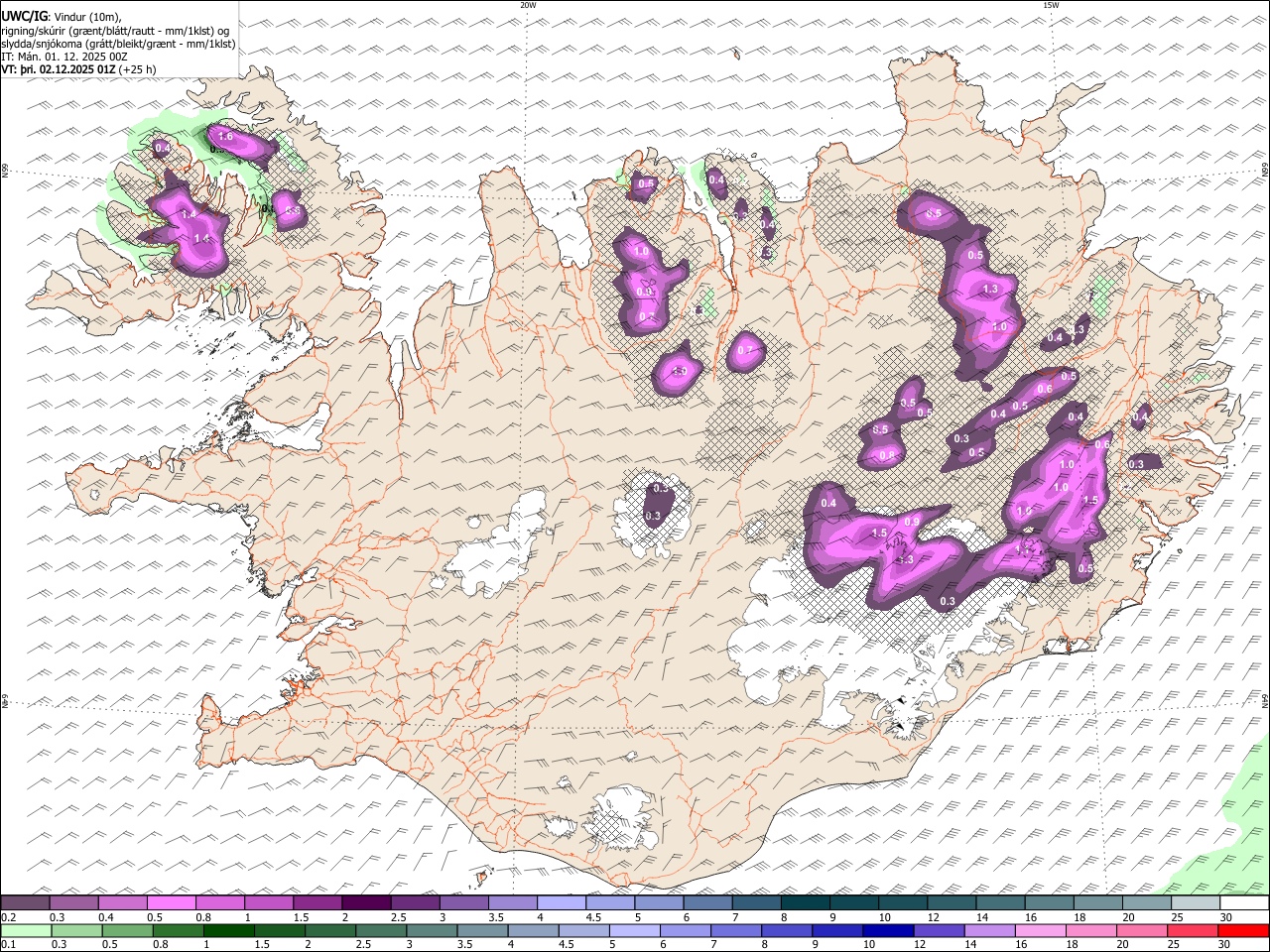The image size is (1270, 952).
Task: Select the 12 swatch in the upper legend row
Action: pyautogui.click(x=952, y=903)
